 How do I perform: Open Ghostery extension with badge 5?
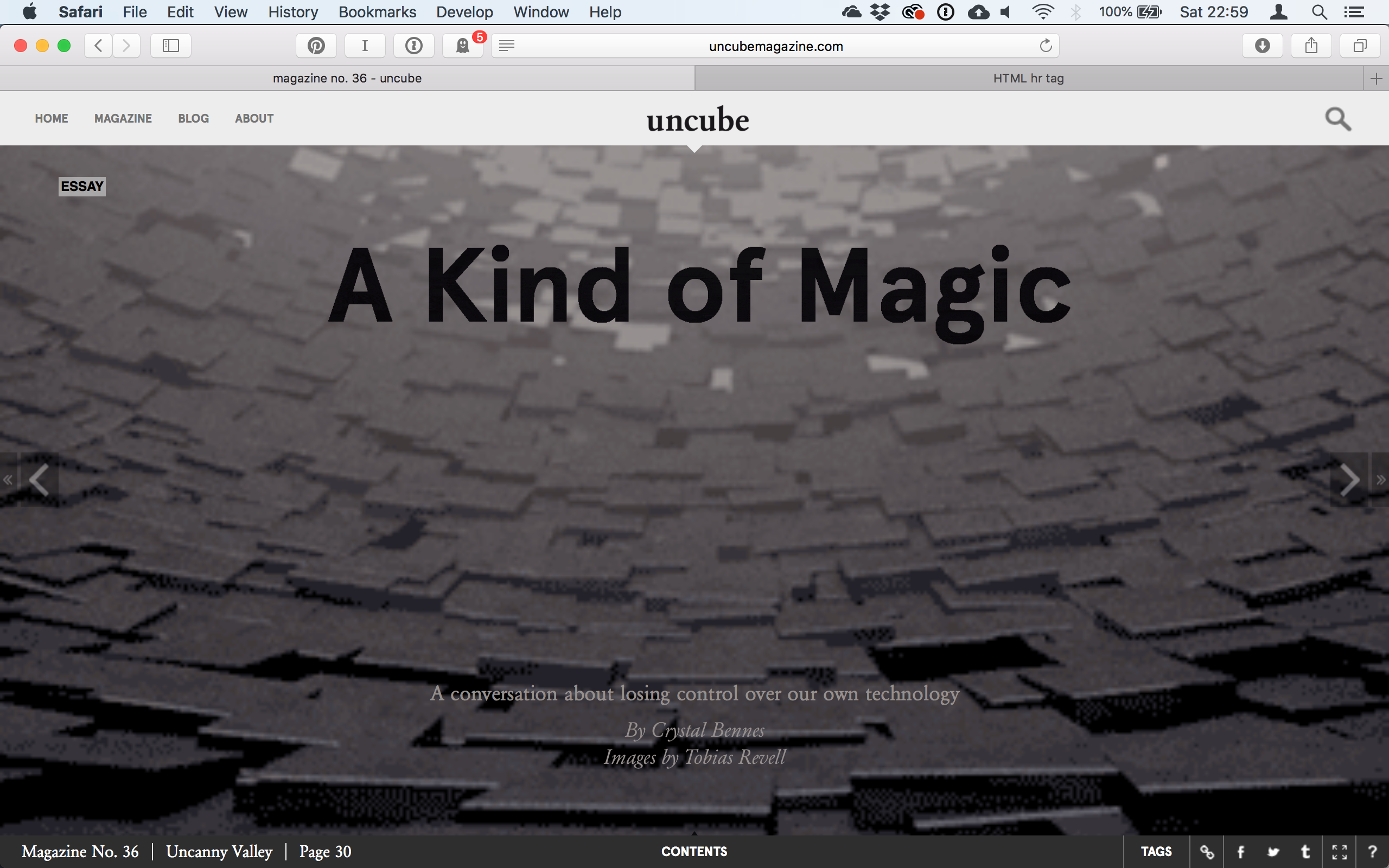pos(463,46)
